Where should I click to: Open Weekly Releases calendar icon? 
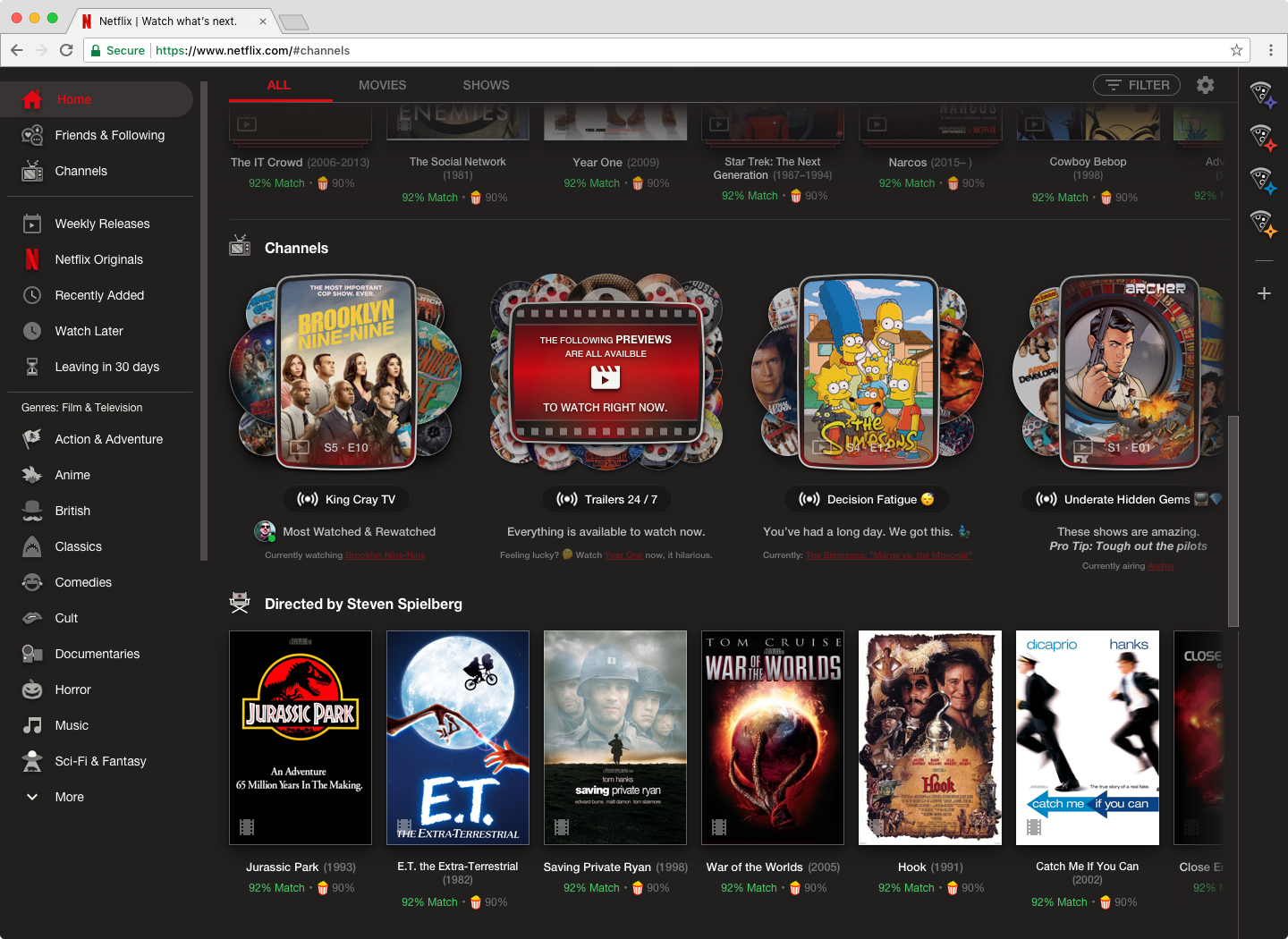[32, 224]
